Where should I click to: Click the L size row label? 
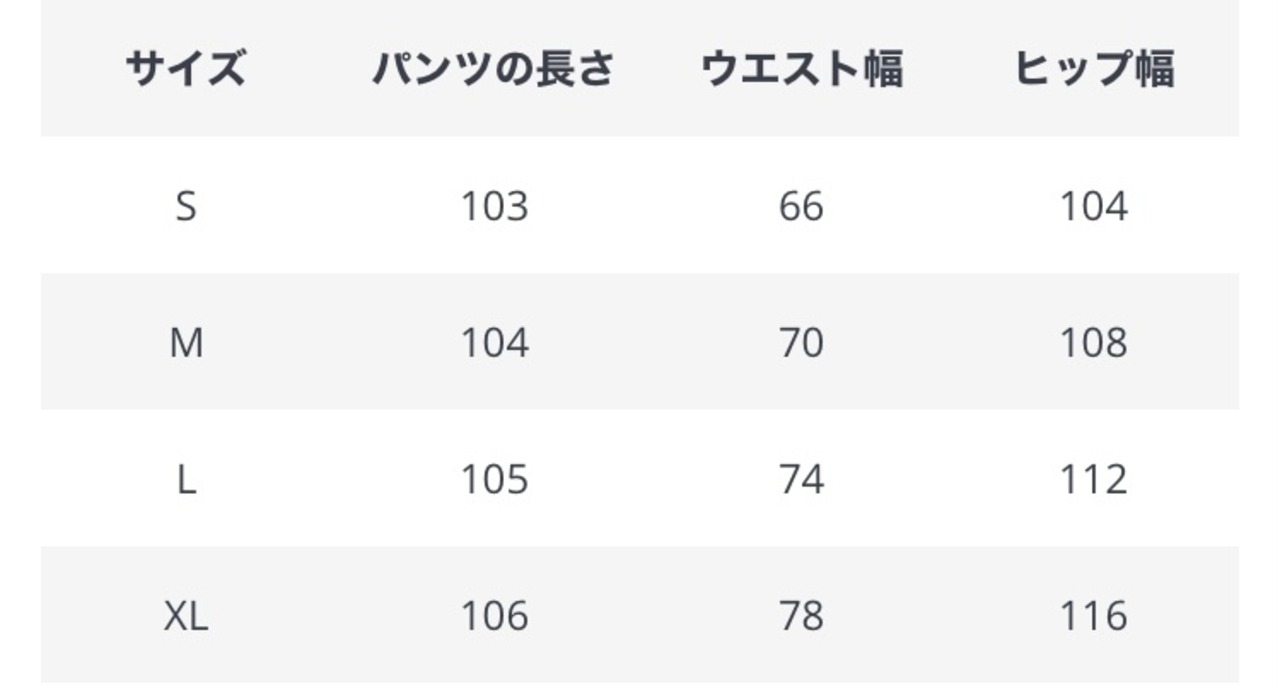pos(186,481)
